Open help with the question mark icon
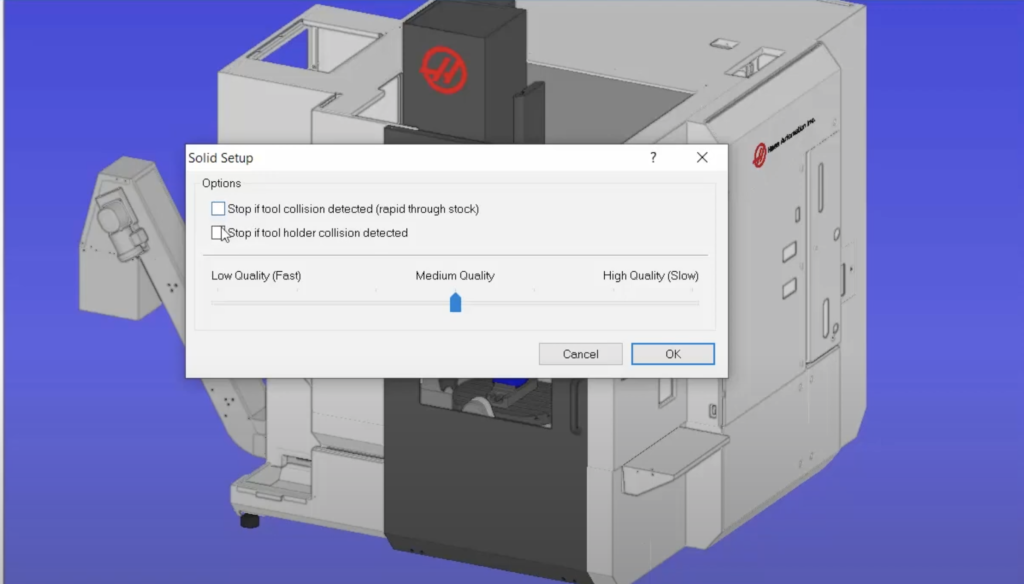This screenshot has height=584, width=1024. click(x=653, y=157)
